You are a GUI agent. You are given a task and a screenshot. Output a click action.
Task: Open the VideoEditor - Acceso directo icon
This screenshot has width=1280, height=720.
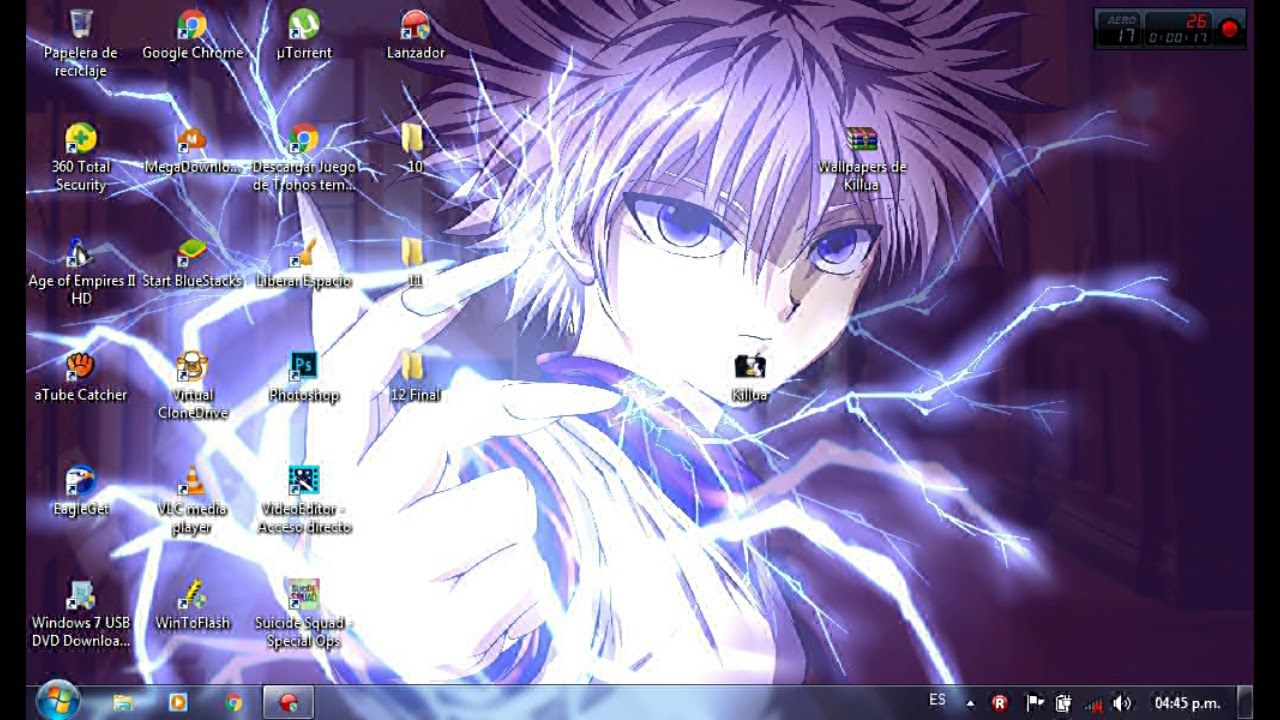[303, 499]
